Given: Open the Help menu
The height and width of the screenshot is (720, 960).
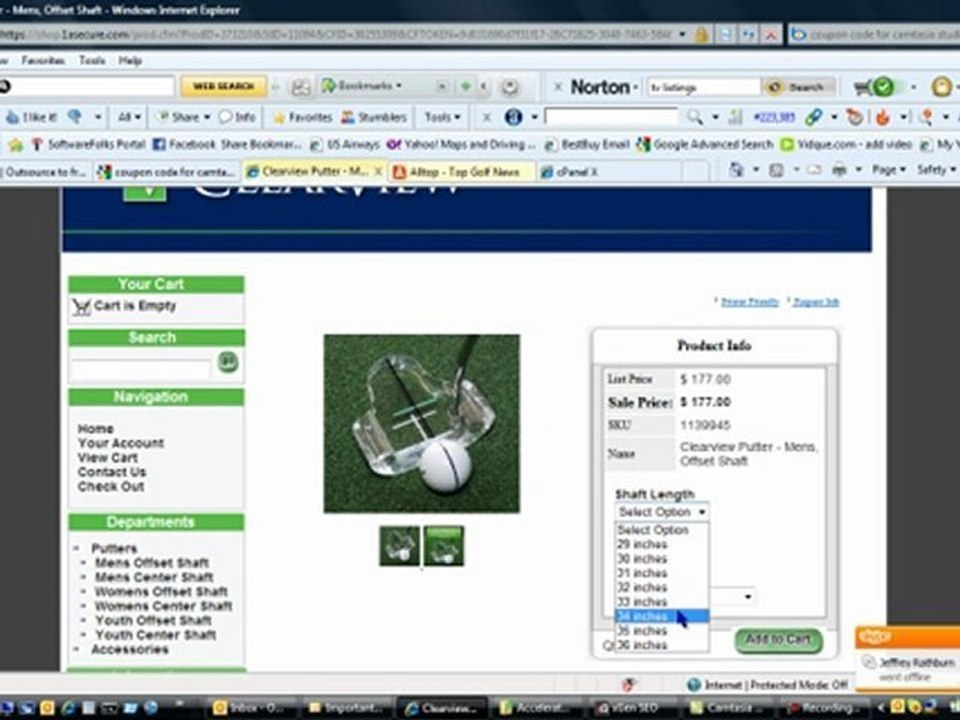Looking at the screenshot, I should pos(130,60).
